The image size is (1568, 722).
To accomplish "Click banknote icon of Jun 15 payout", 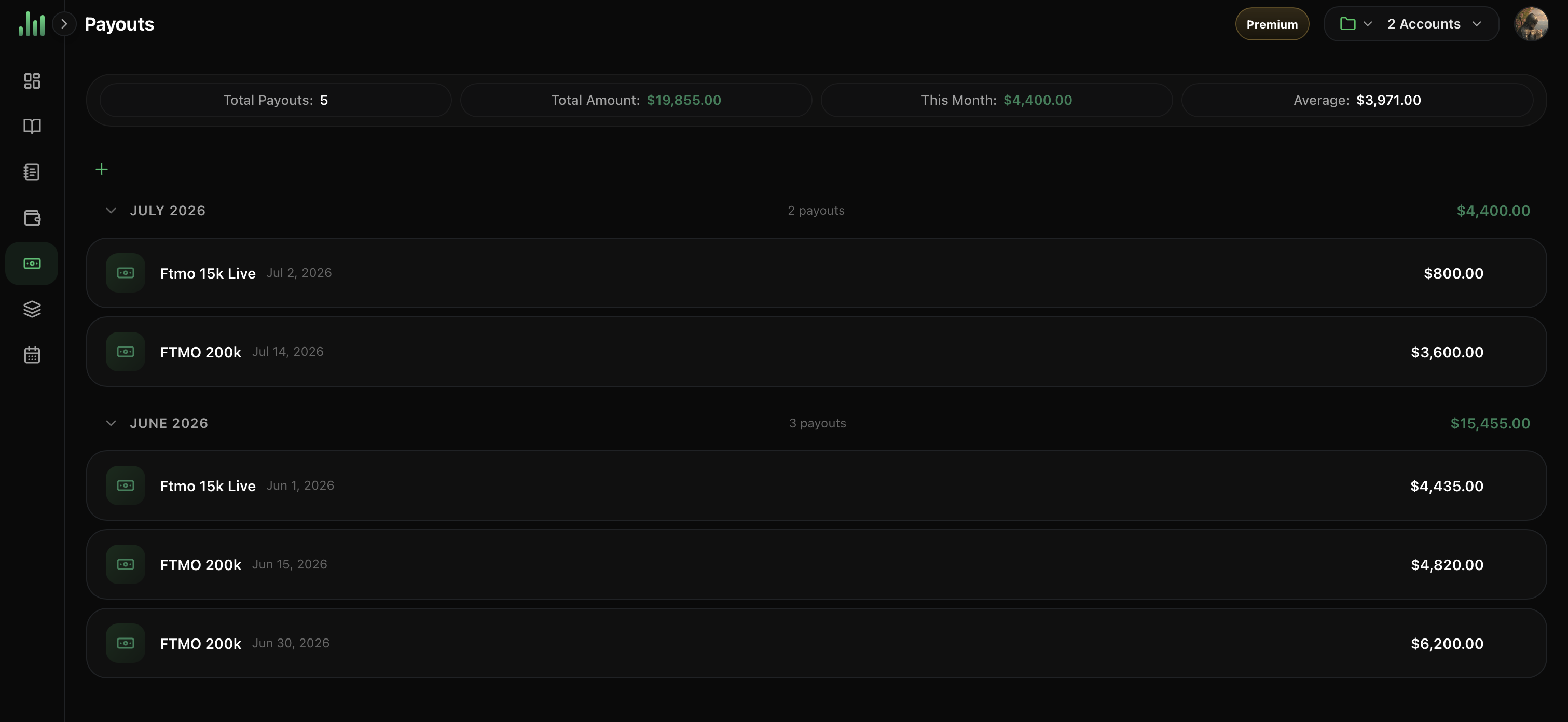I will 126,564.
